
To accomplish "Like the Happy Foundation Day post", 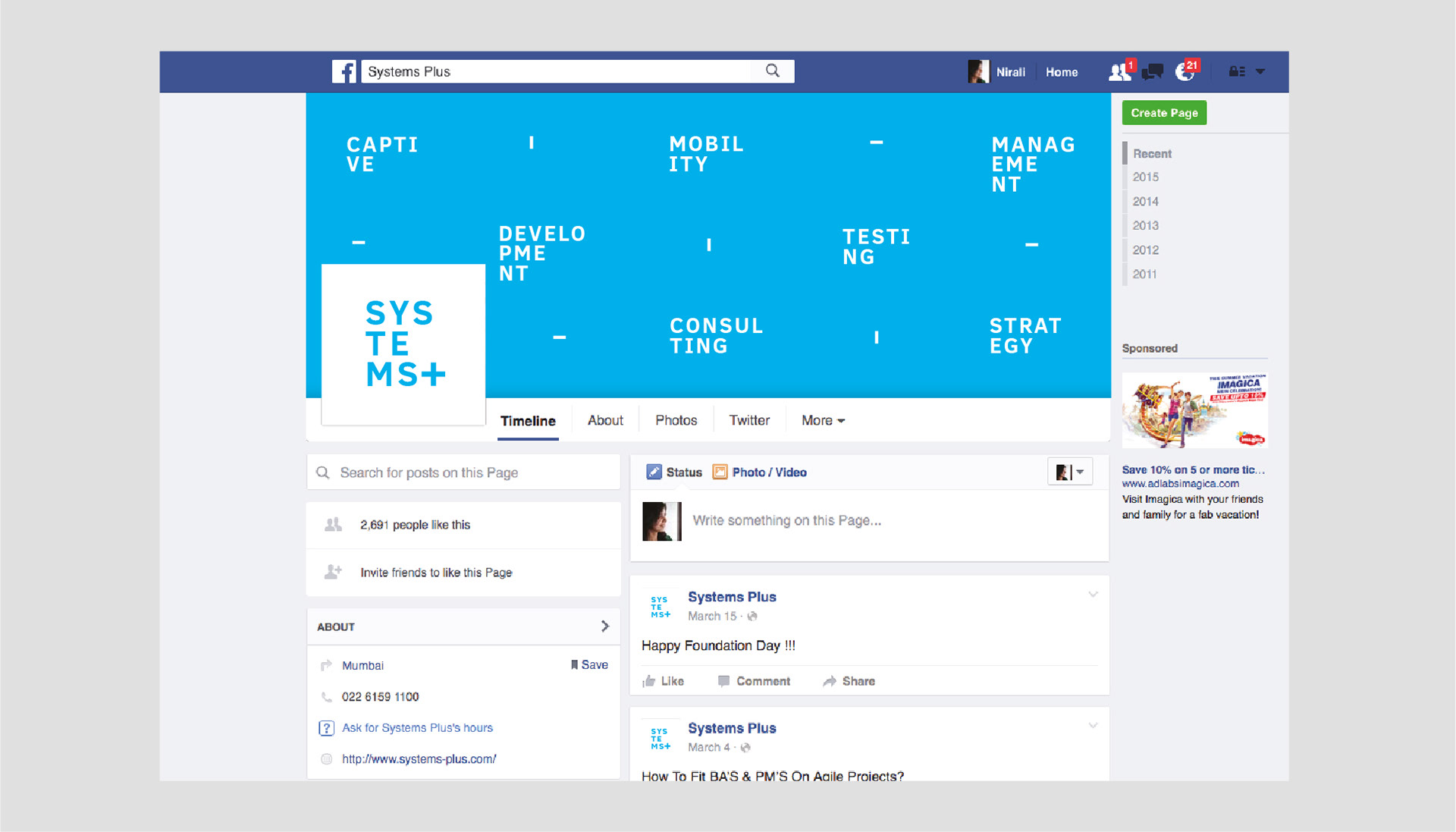I will pos(664,681).
